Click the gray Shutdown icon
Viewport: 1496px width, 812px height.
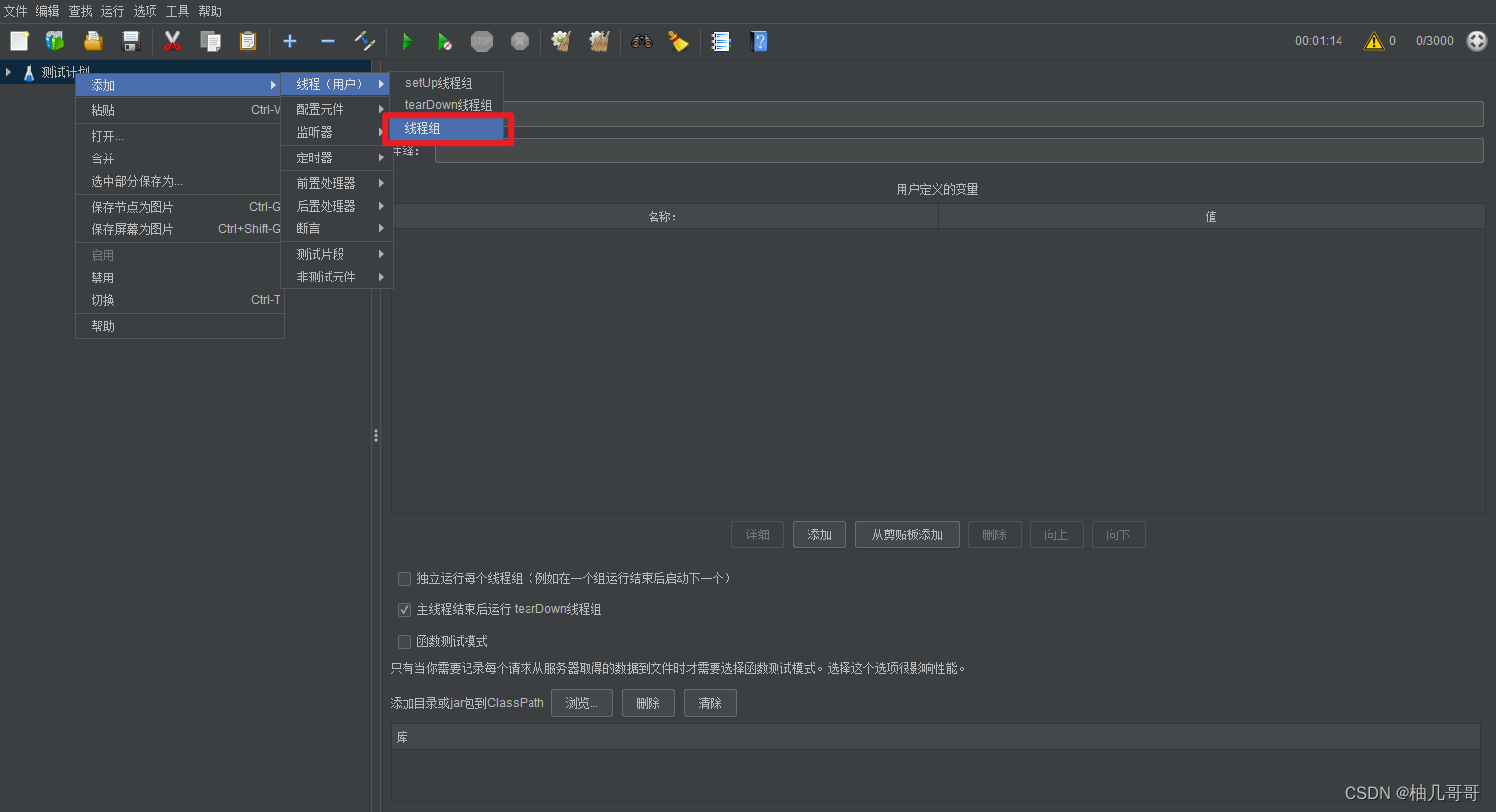click(x=520, y=41)
